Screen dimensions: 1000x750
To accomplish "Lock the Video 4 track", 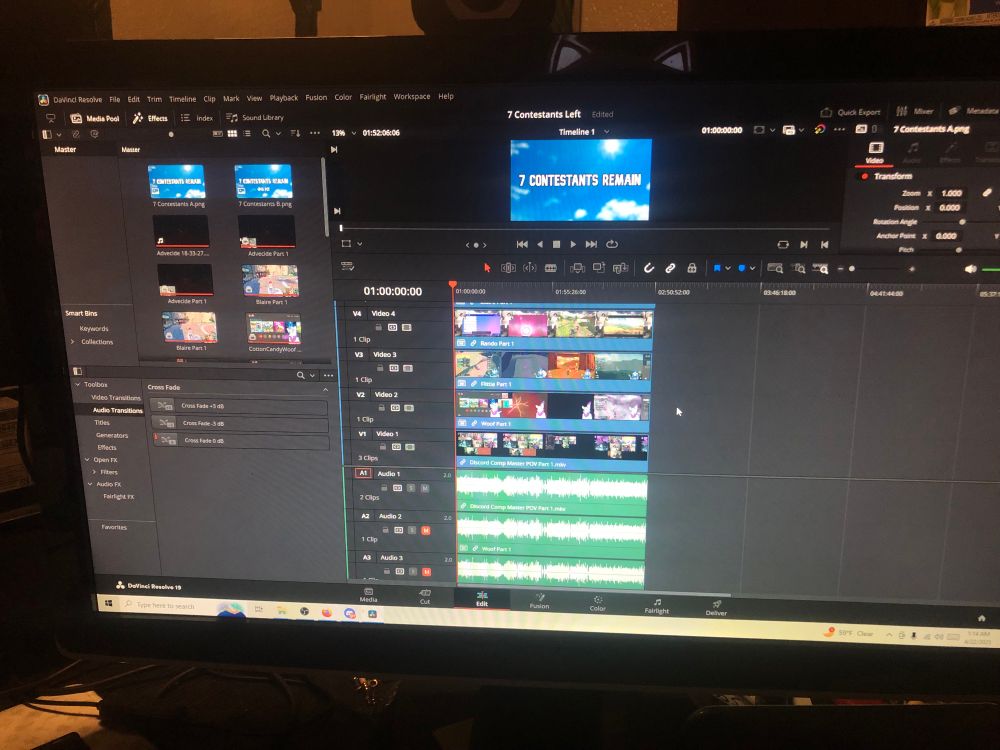I will click(378, 327).
